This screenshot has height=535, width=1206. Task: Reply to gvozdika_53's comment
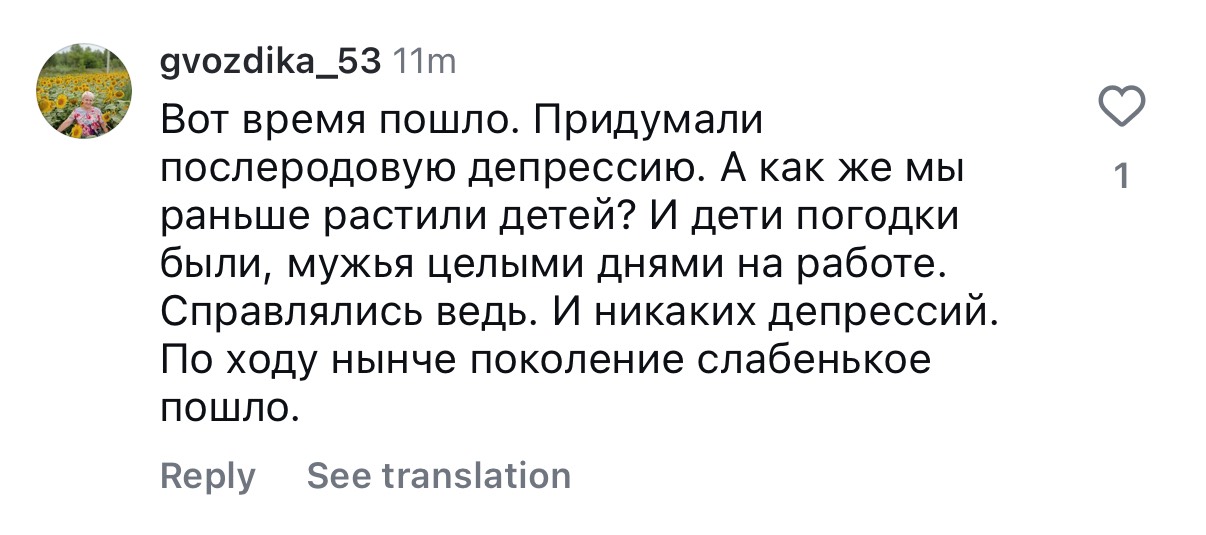(208, 476)
